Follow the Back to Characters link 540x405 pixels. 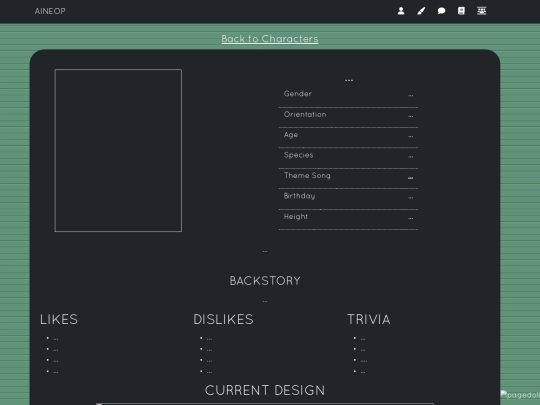(x=270, y=39)
